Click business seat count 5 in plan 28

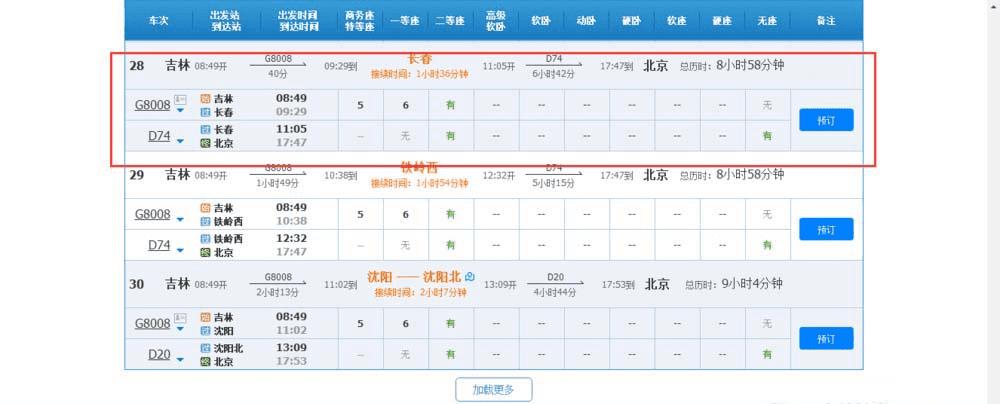[360, 105]
